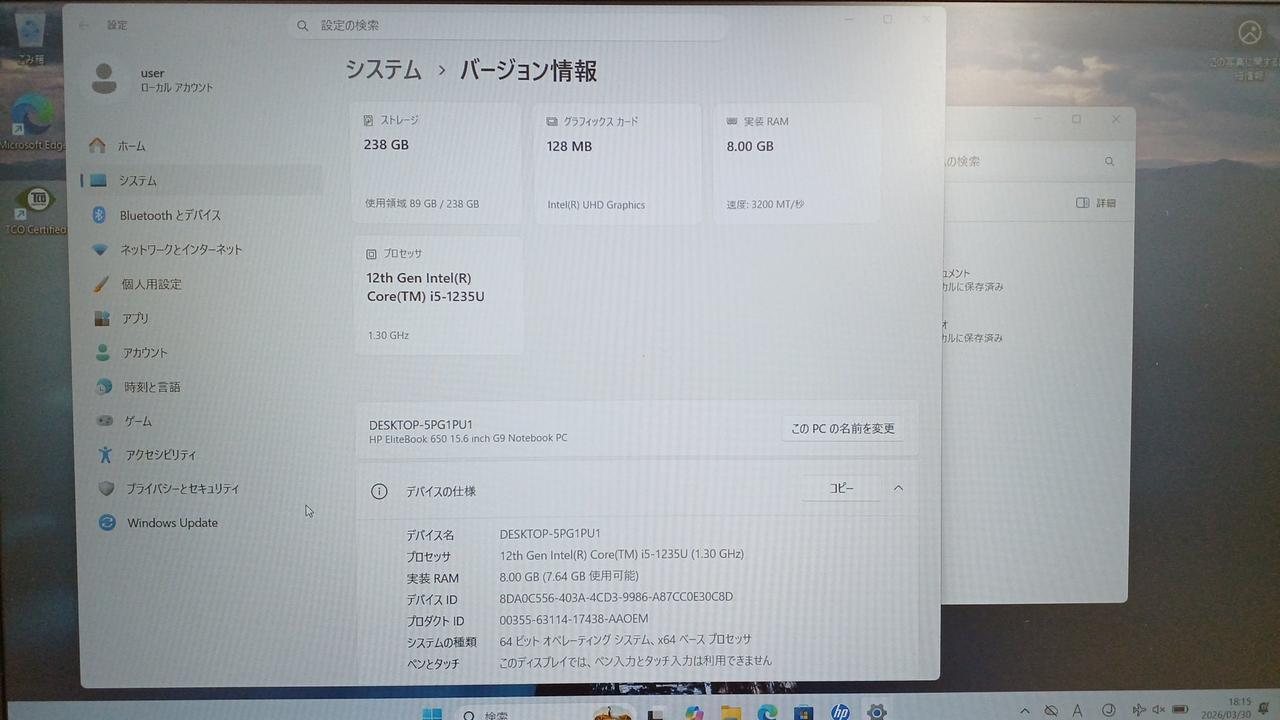The image size is (1280, 720).
Task: Open Windows Update page
Action: [171, 523]
